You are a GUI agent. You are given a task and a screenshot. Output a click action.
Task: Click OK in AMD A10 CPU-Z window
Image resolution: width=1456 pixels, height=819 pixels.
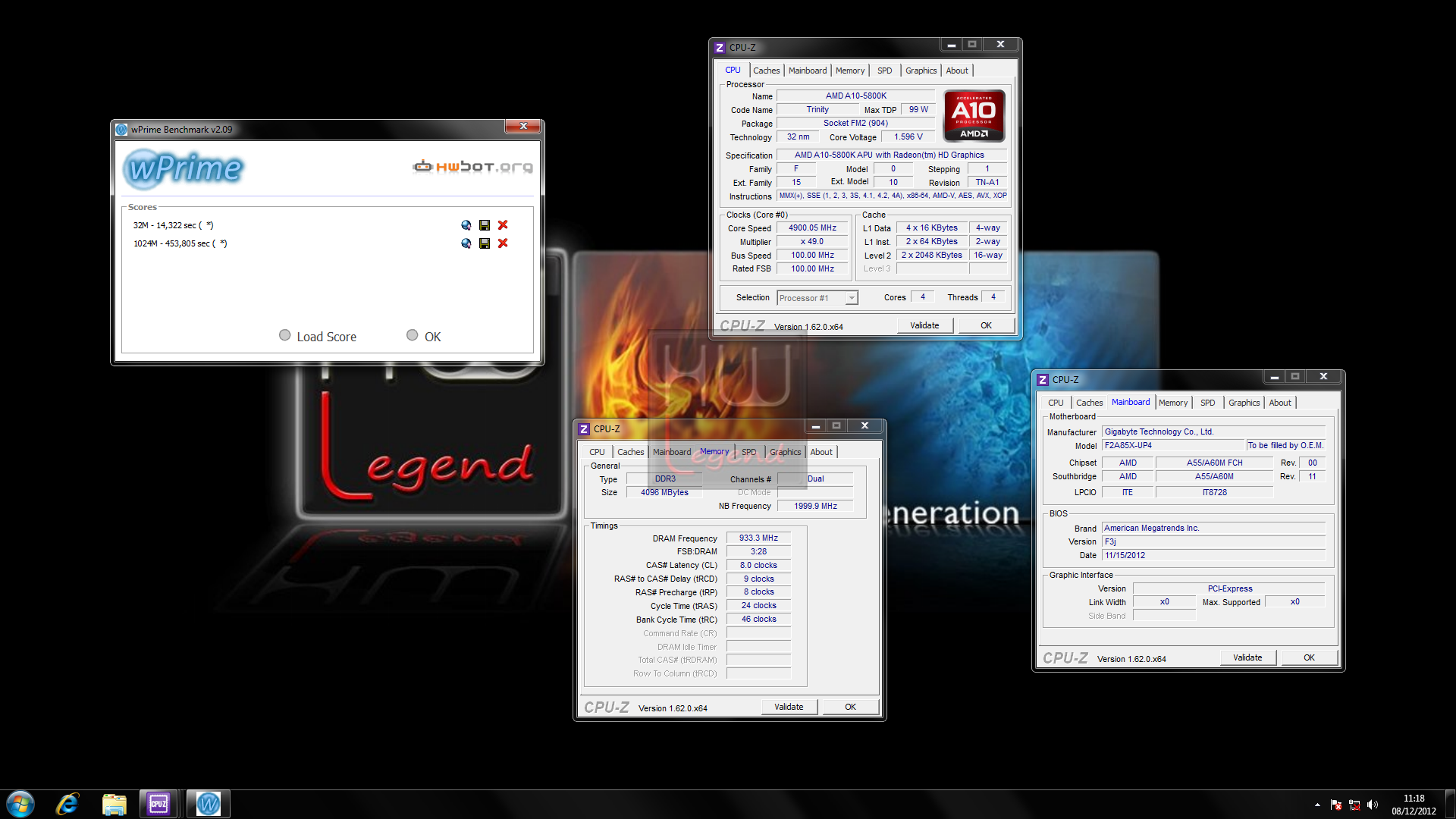tap(986, 325)
